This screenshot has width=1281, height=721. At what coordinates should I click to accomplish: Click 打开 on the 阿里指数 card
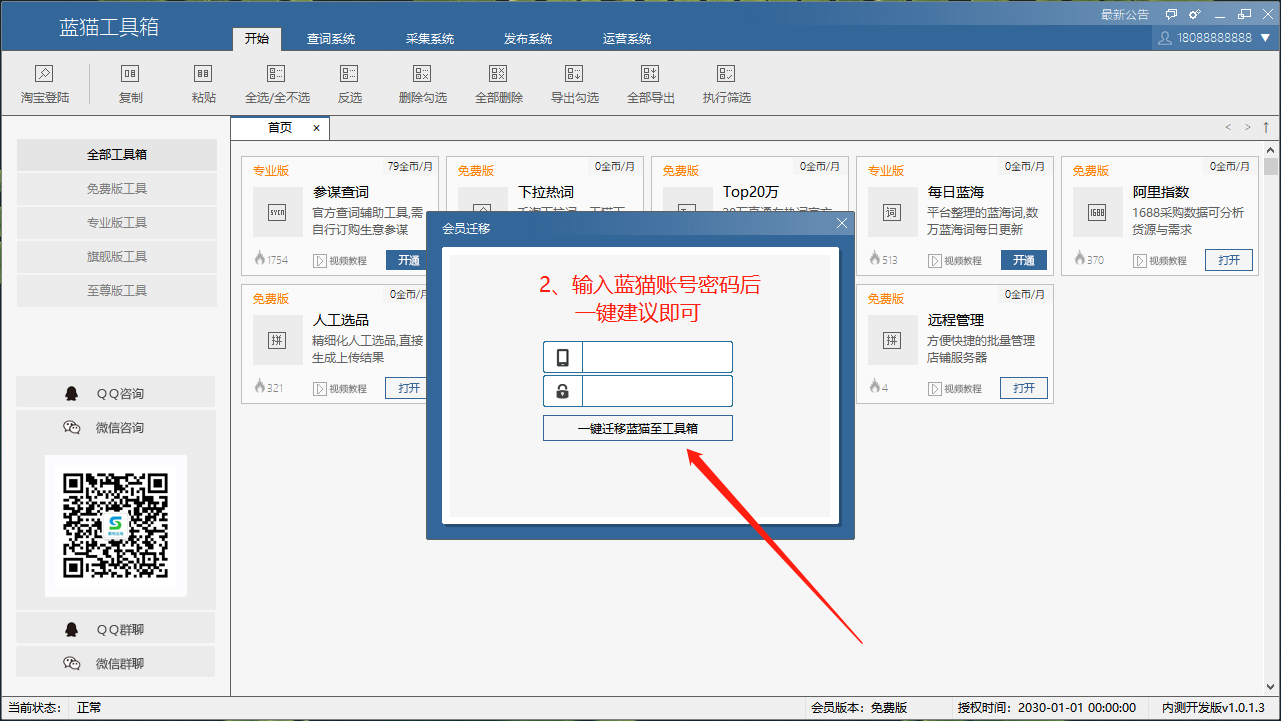pos(1229,260)
